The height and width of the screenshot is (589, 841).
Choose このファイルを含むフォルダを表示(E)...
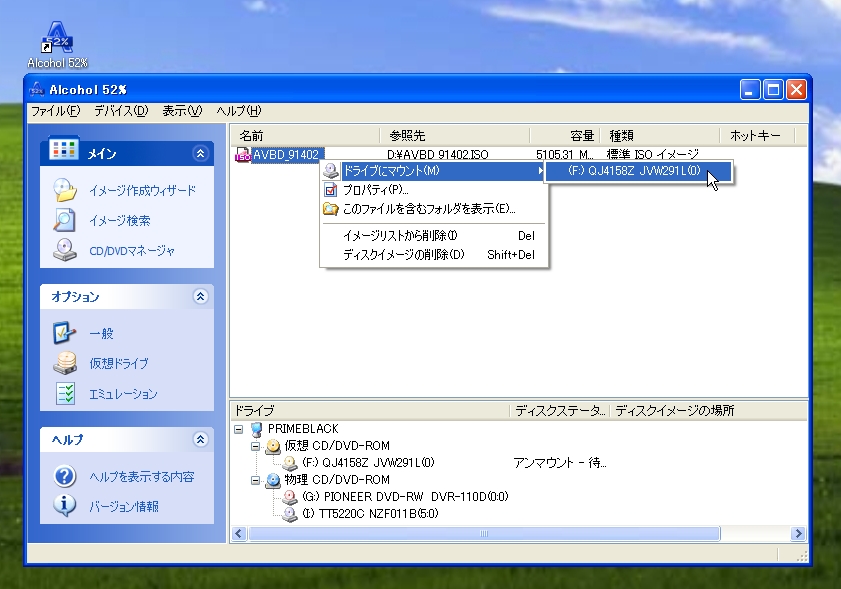pyautogui.click(x=433, y=209)
